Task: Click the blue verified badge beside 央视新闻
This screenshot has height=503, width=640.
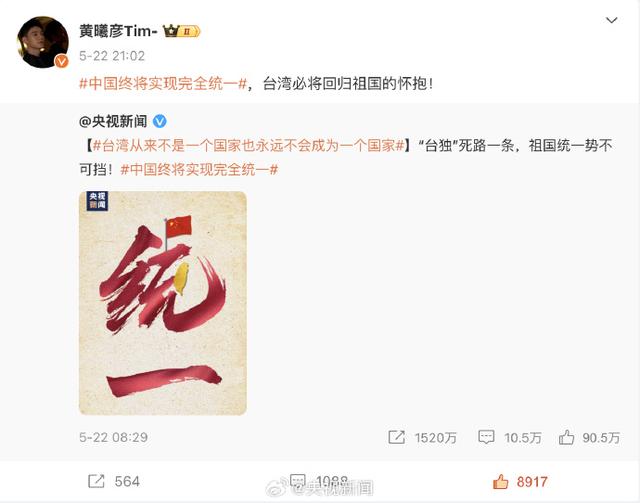Action: [160, 121]
